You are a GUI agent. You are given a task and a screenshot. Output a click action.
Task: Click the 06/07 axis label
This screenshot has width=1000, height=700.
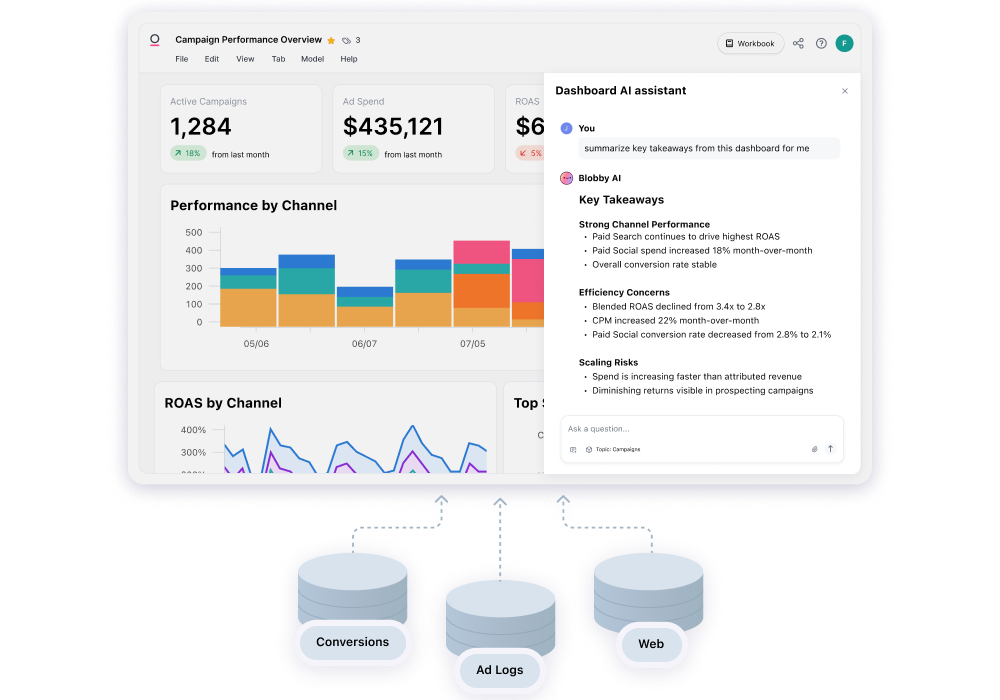364,344
